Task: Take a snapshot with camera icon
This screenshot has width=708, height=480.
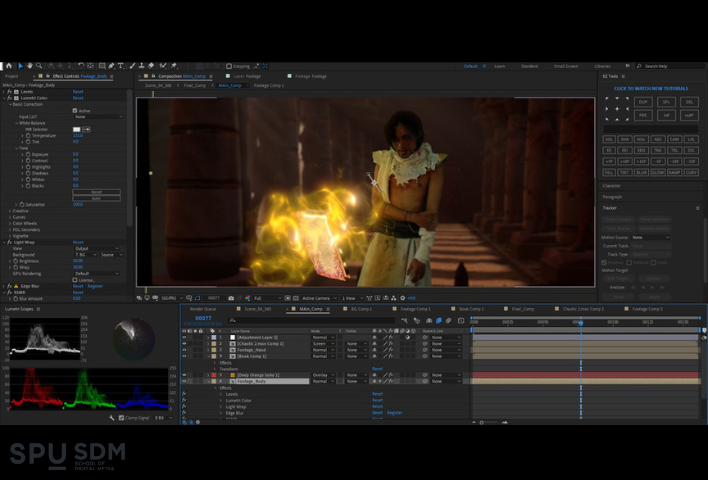Action: point(231,298)
